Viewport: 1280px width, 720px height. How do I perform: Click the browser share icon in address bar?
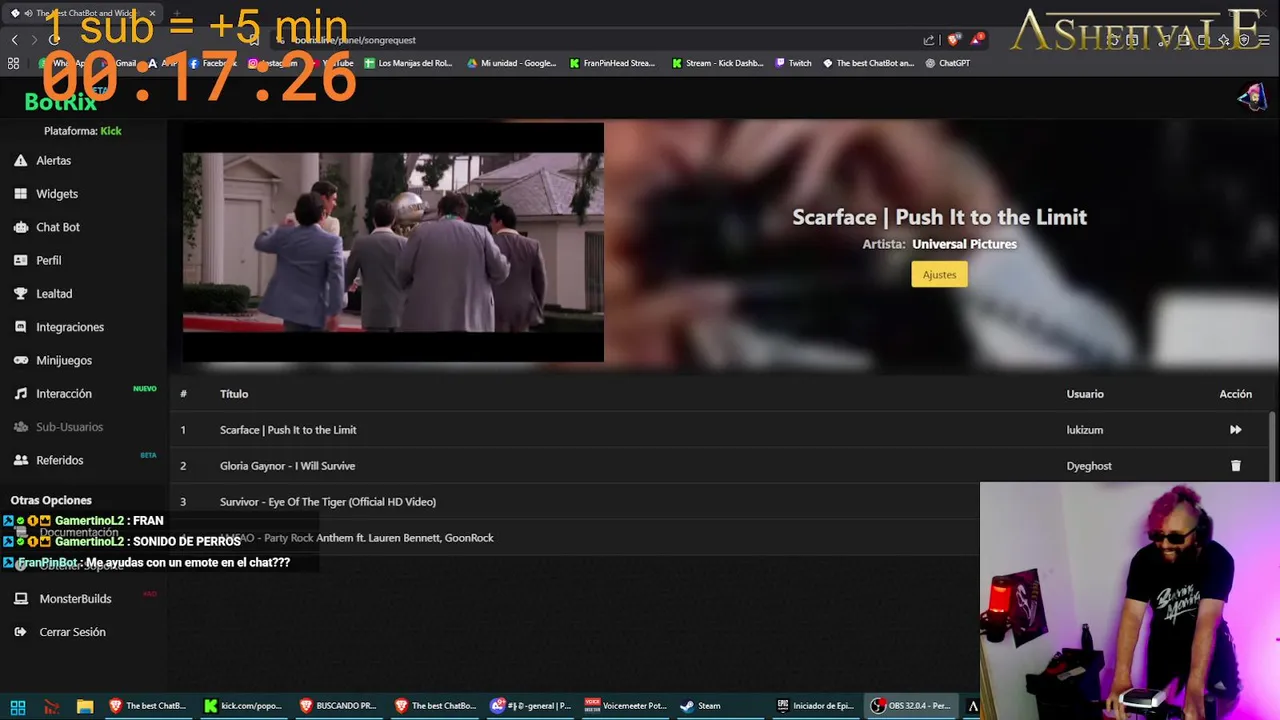(928, 40)
